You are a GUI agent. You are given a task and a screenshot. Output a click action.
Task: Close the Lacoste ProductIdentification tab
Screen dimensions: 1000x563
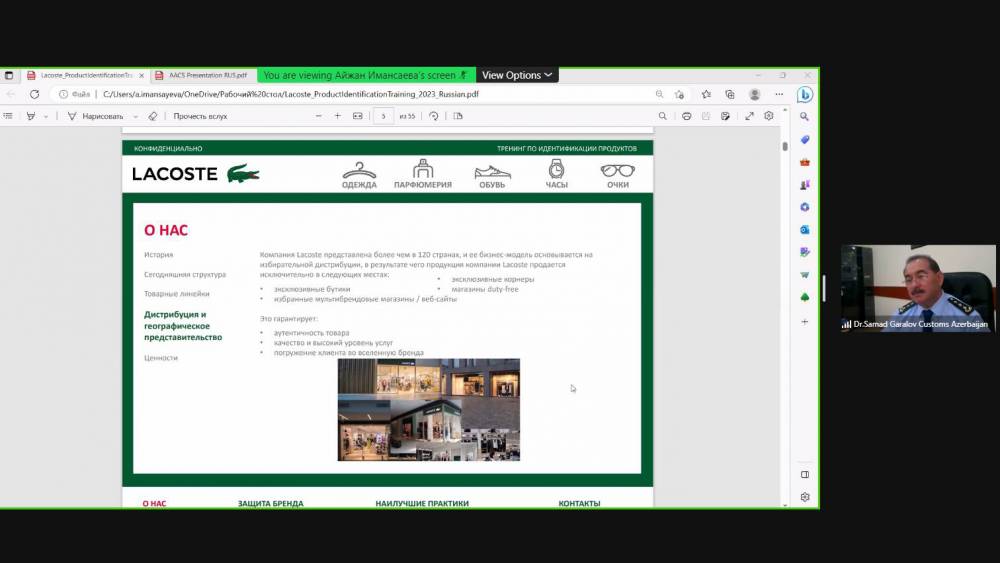coord(142,75)
